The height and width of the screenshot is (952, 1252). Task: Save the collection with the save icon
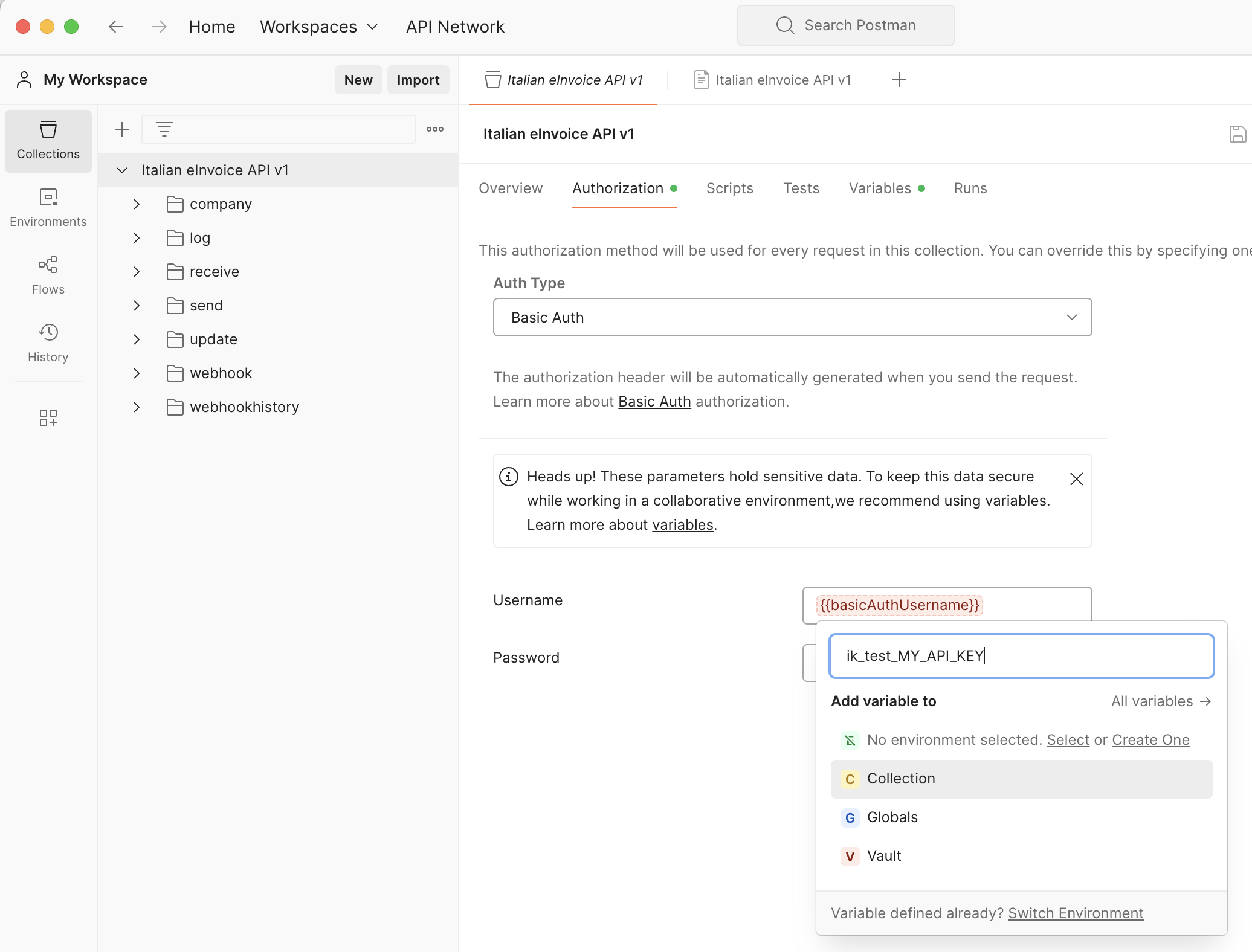click(1237, 134)
